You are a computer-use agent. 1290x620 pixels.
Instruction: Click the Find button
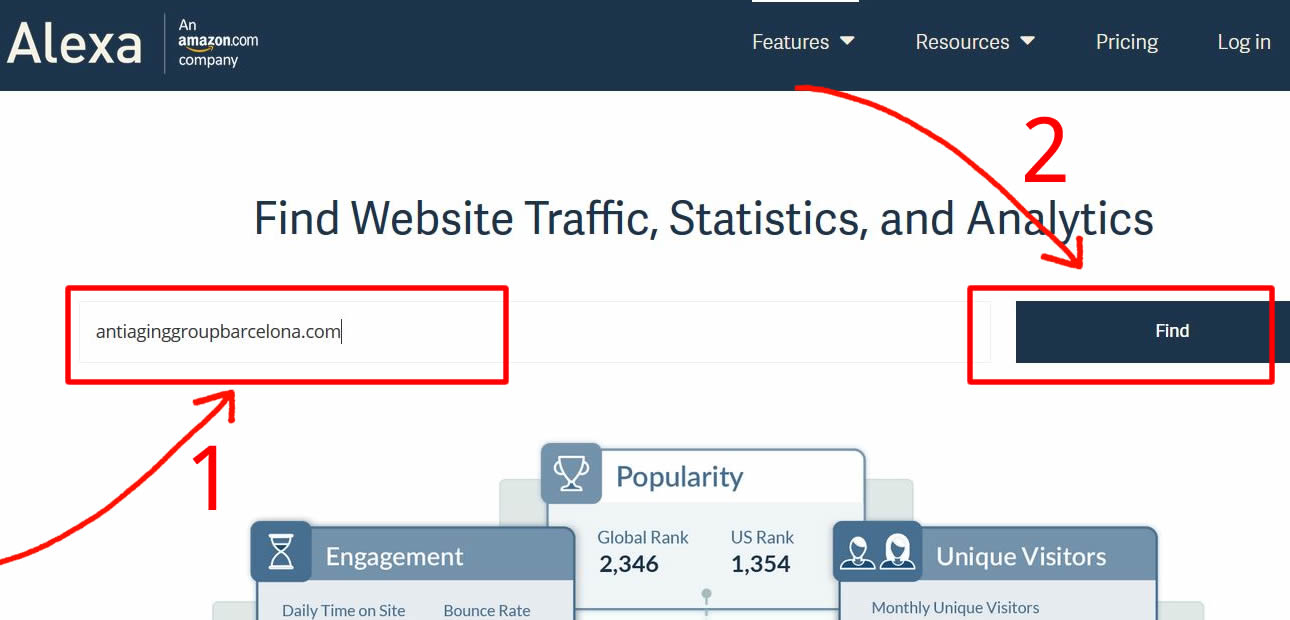pos(1153,332)
